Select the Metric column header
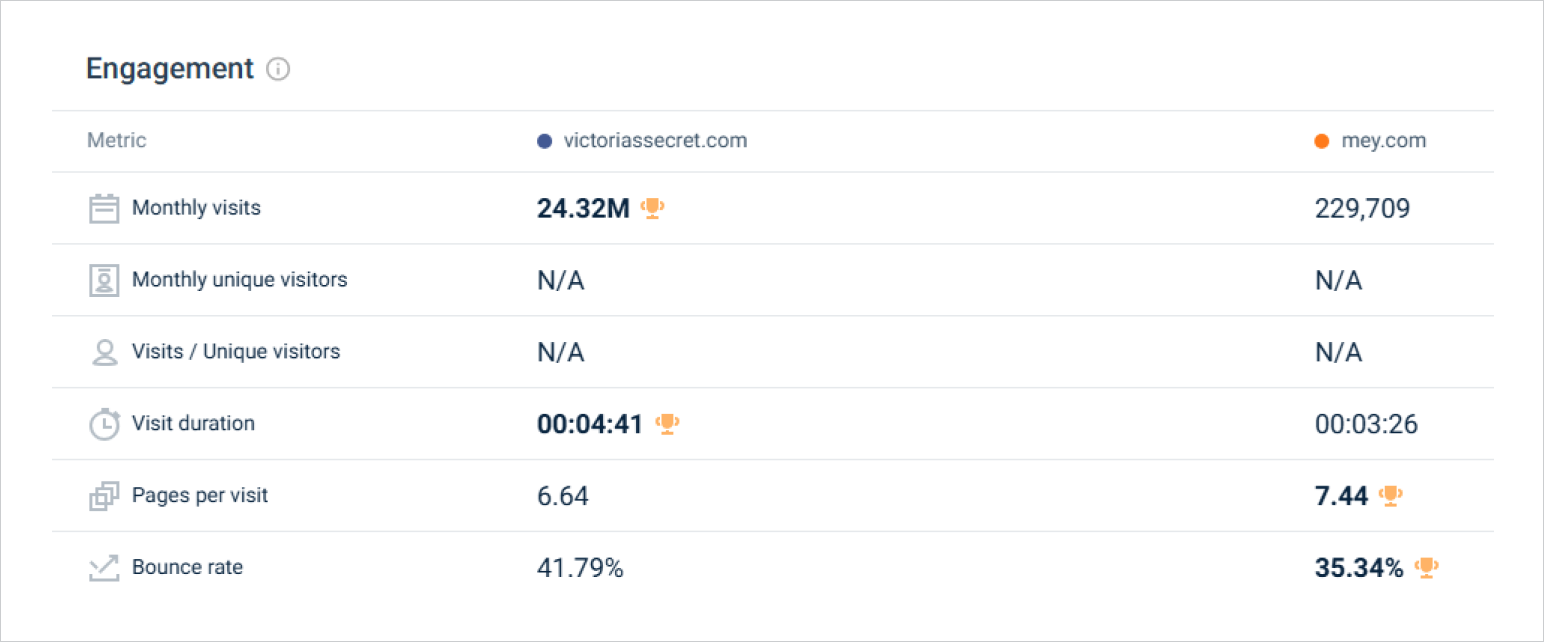This screenshot has width=1544, height=642. pyautogui.click(x=116, y=140)
